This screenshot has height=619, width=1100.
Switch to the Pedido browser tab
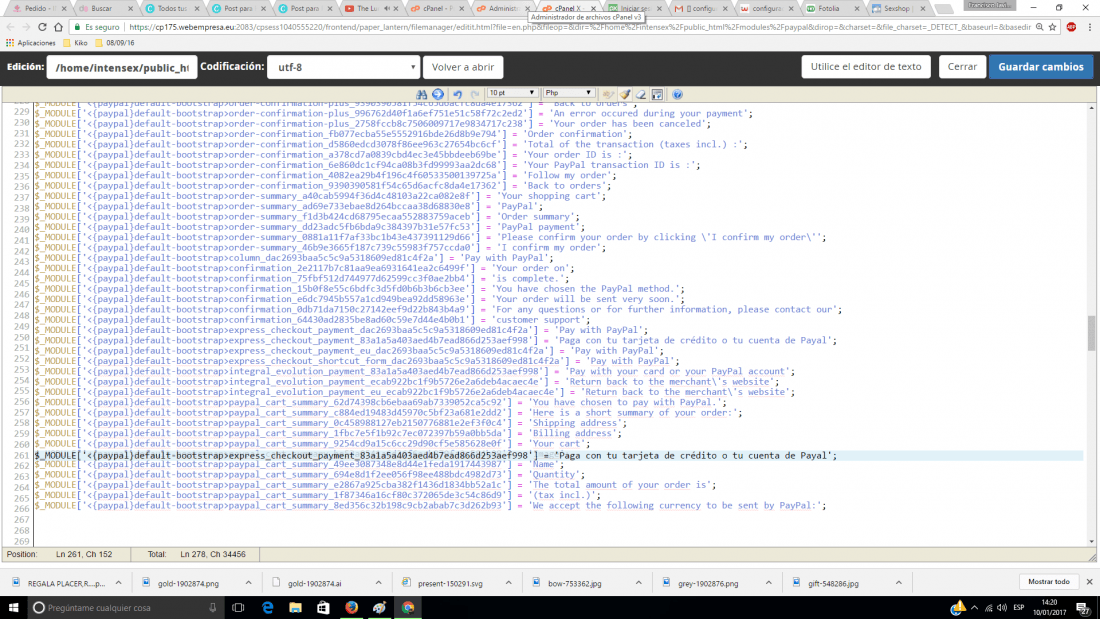pyautogui.click(x=39, y=8)
